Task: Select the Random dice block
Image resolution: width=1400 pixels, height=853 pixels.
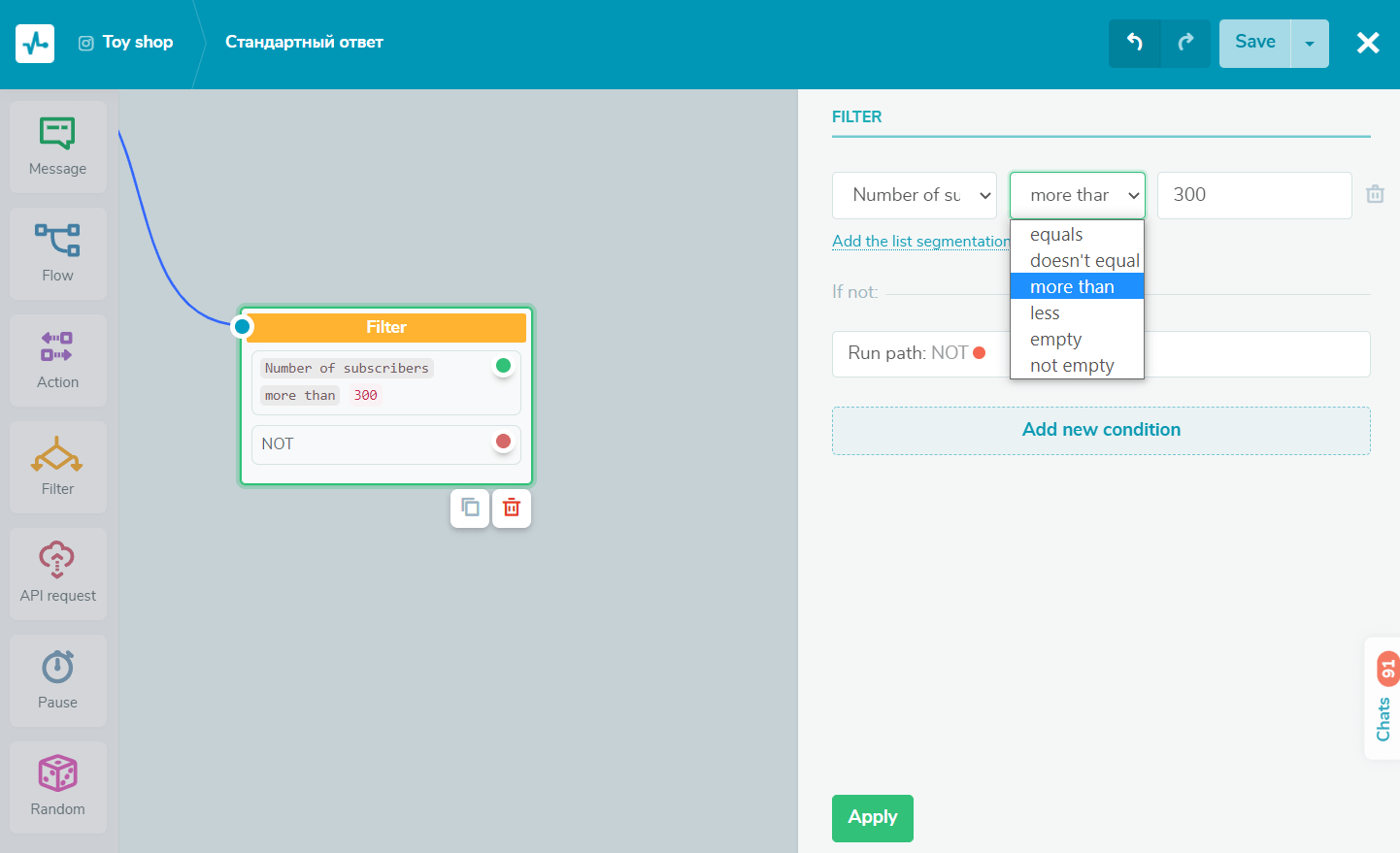Action: [x=58, y=787]
